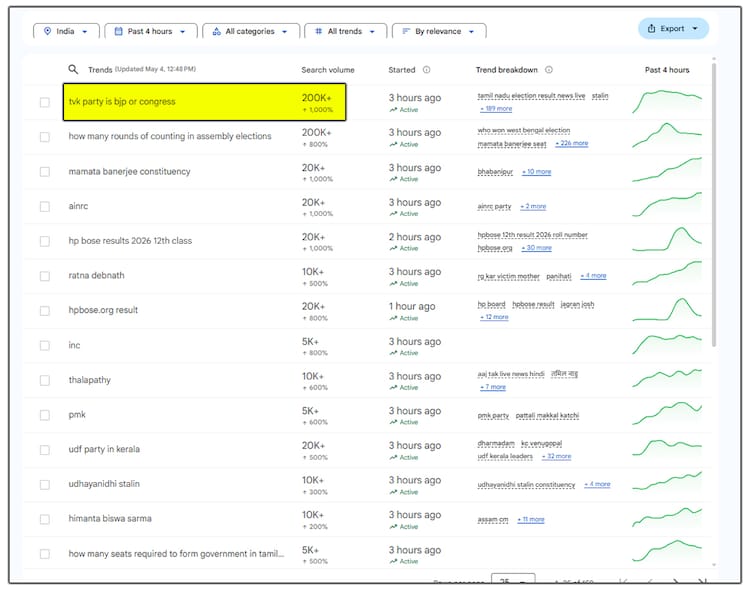Image resolution: width=750 pixels, height=590 pixels.
Task: Select the inc row checkbox
Action: (x=44, y=345)
